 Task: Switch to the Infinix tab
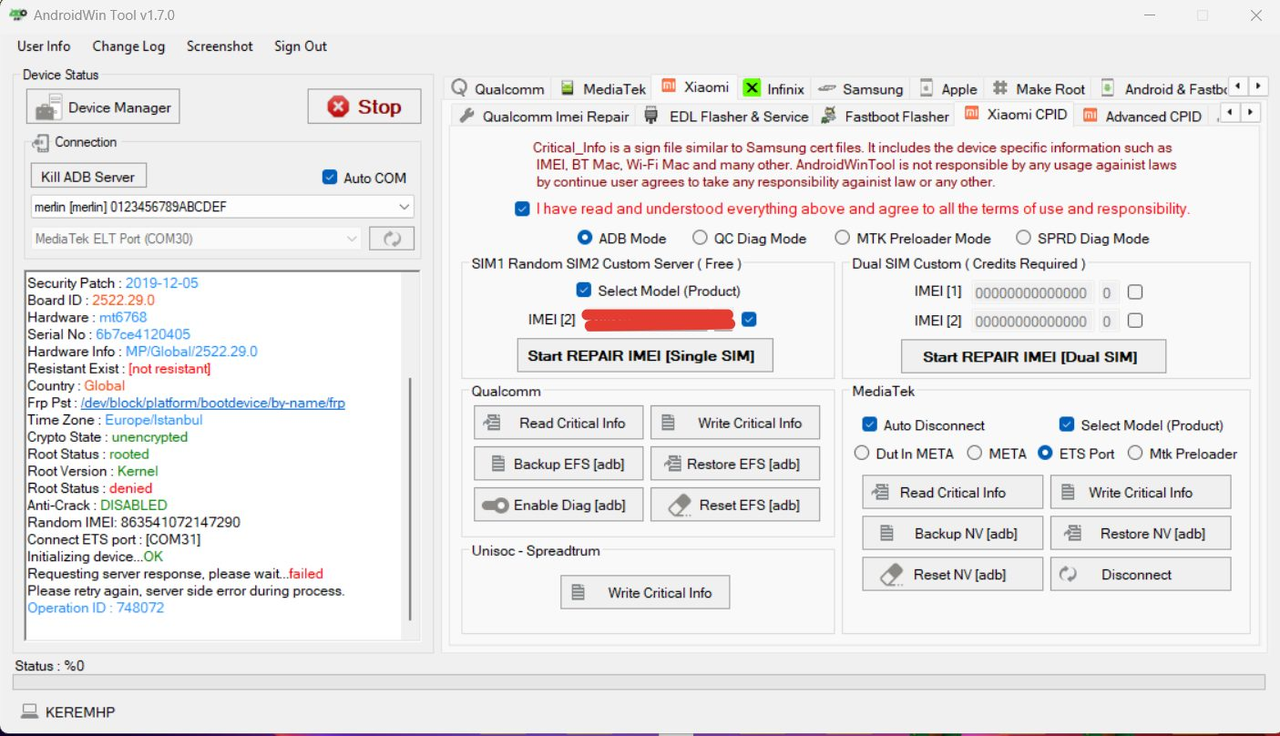click(774, 88)
